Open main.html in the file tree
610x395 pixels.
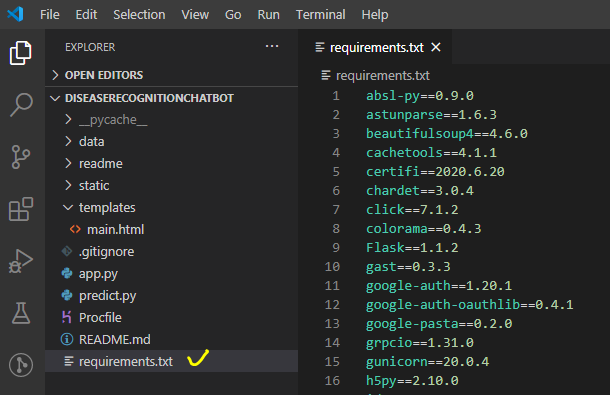coord(115,230)
